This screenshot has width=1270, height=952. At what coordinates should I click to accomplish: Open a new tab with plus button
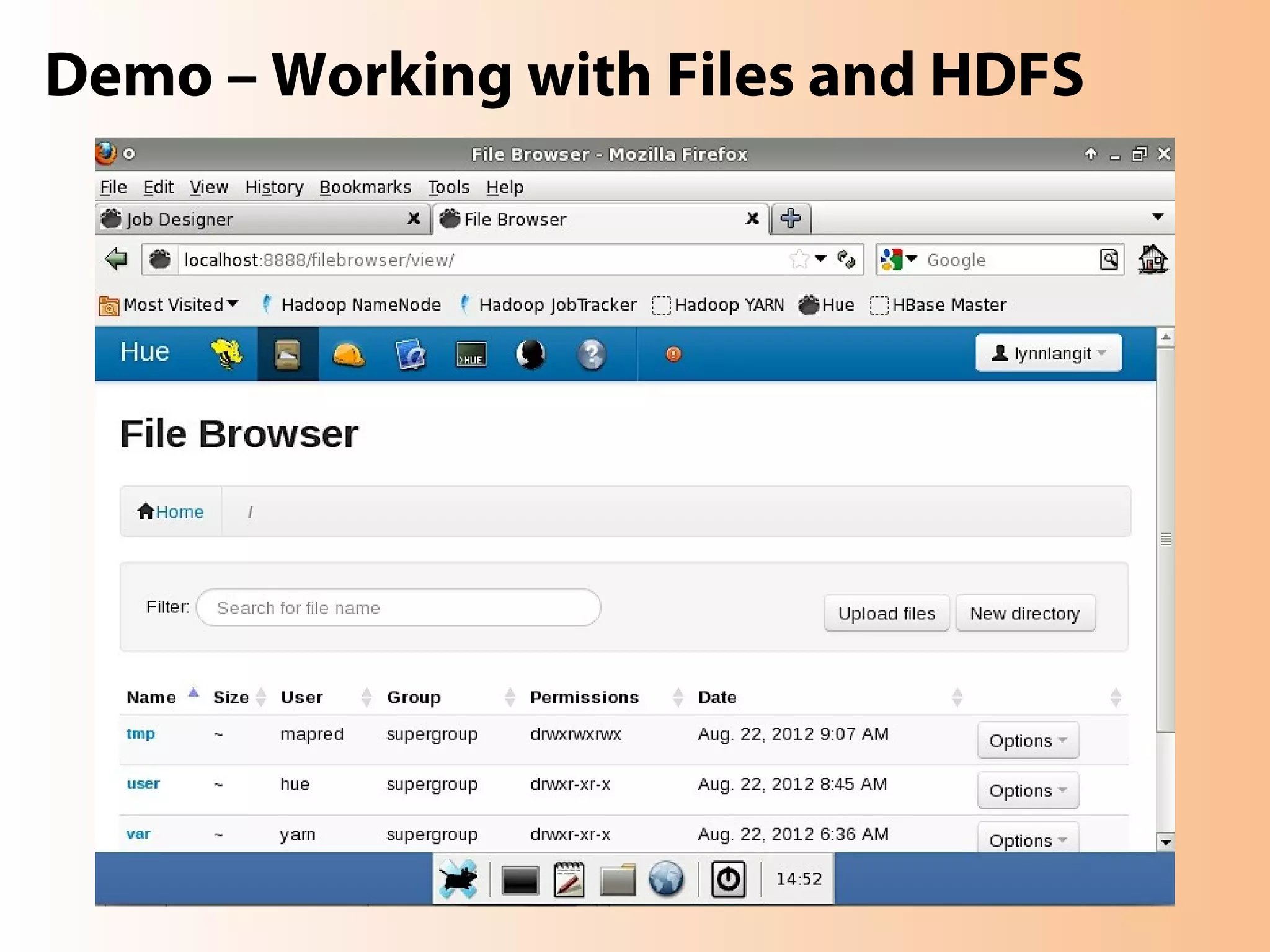(x=791, y=218)
